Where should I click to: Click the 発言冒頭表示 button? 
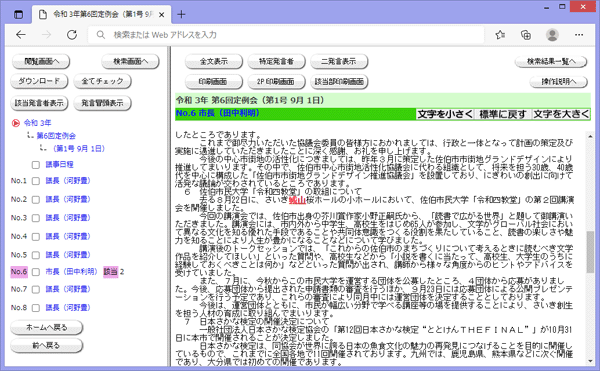tap(103, 103)
